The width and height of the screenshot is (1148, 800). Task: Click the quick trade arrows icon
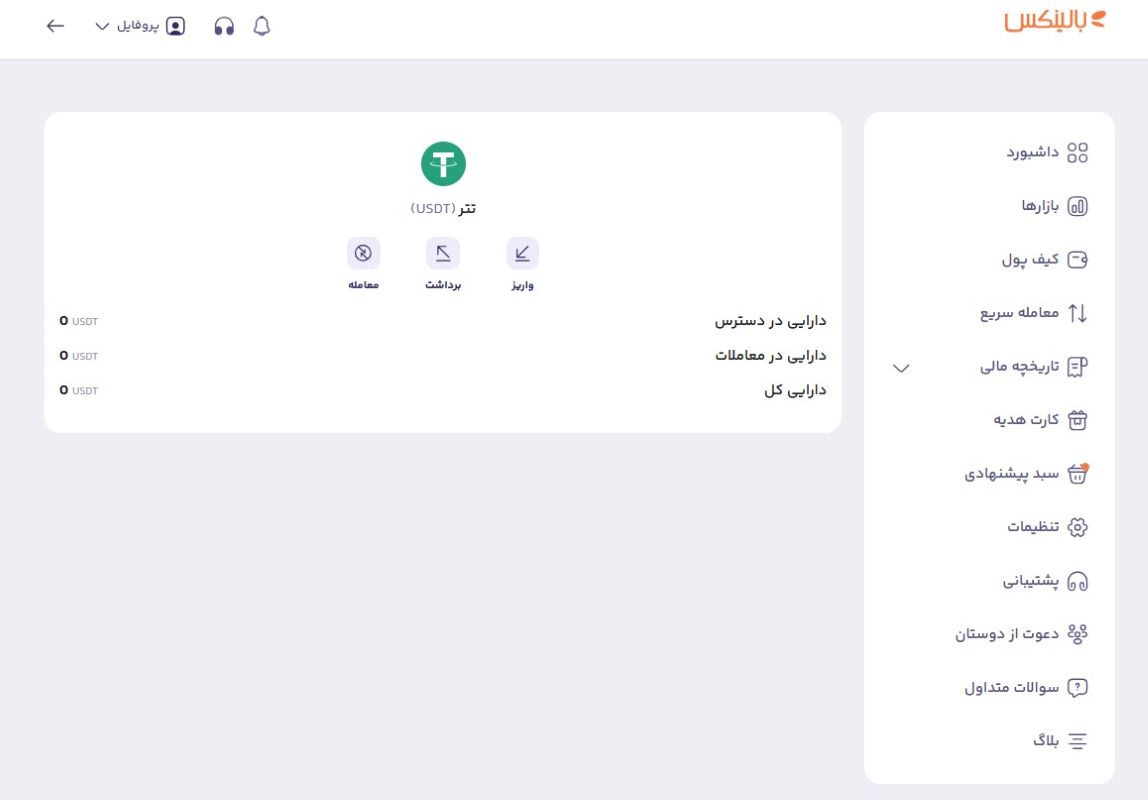1077,313
